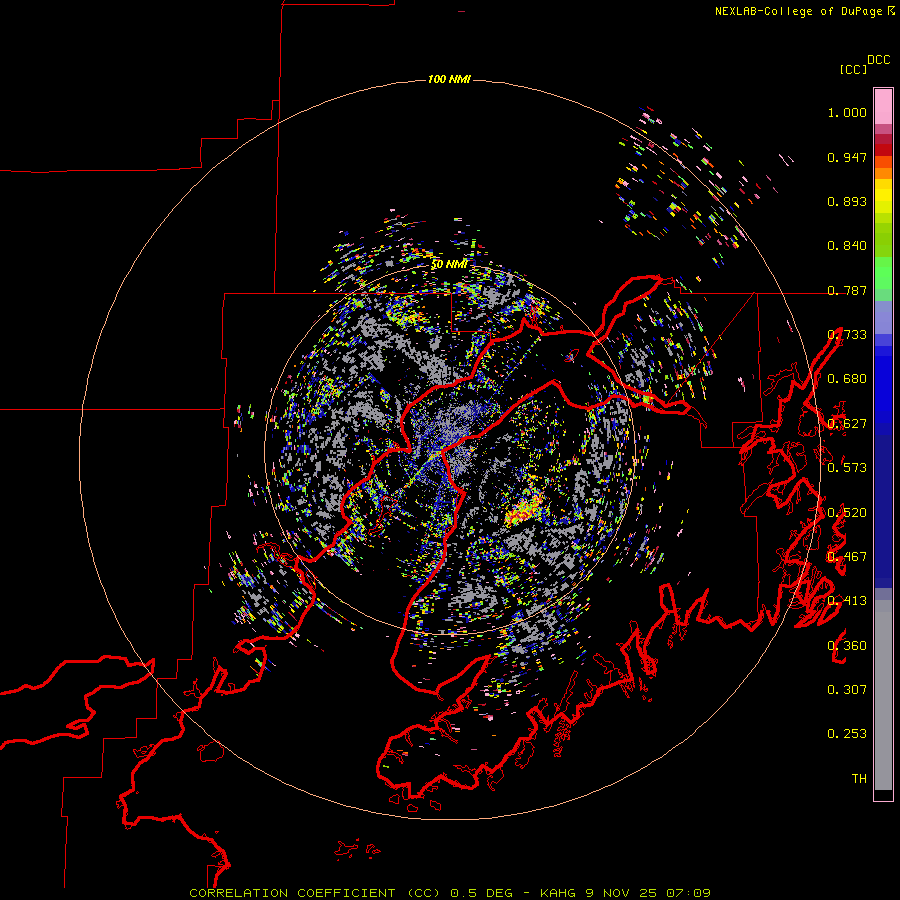Click the 0.787 scale value

[847, 290]
